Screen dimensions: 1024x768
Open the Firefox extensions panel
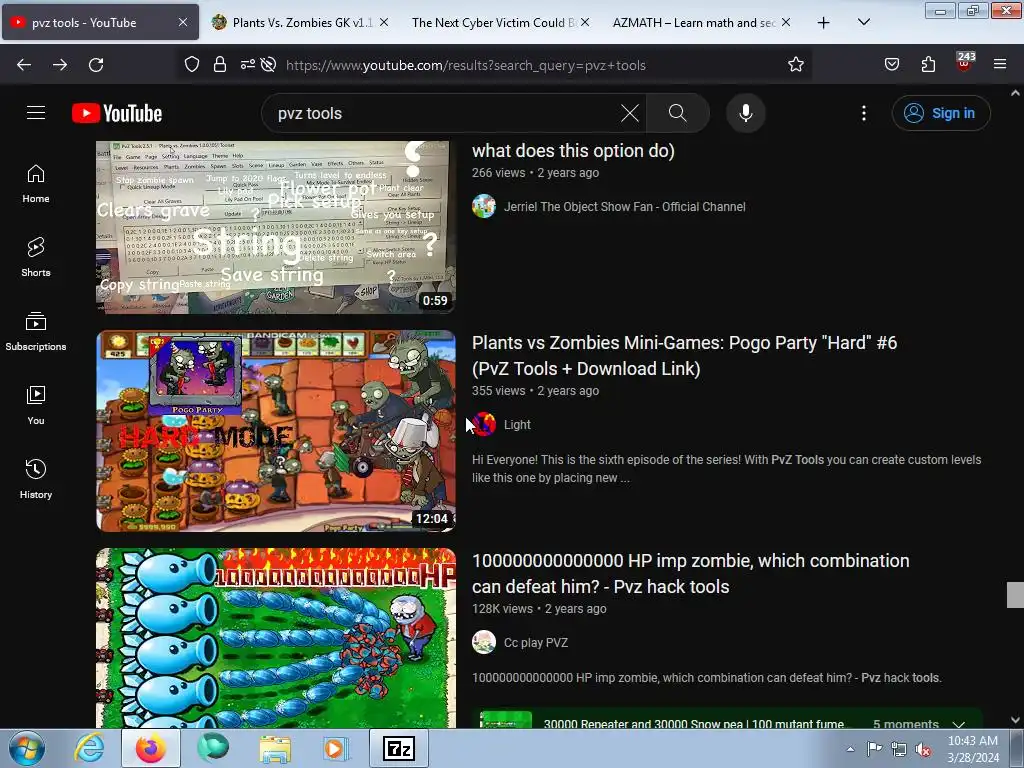pyautogui.click(x=928, y=65)
